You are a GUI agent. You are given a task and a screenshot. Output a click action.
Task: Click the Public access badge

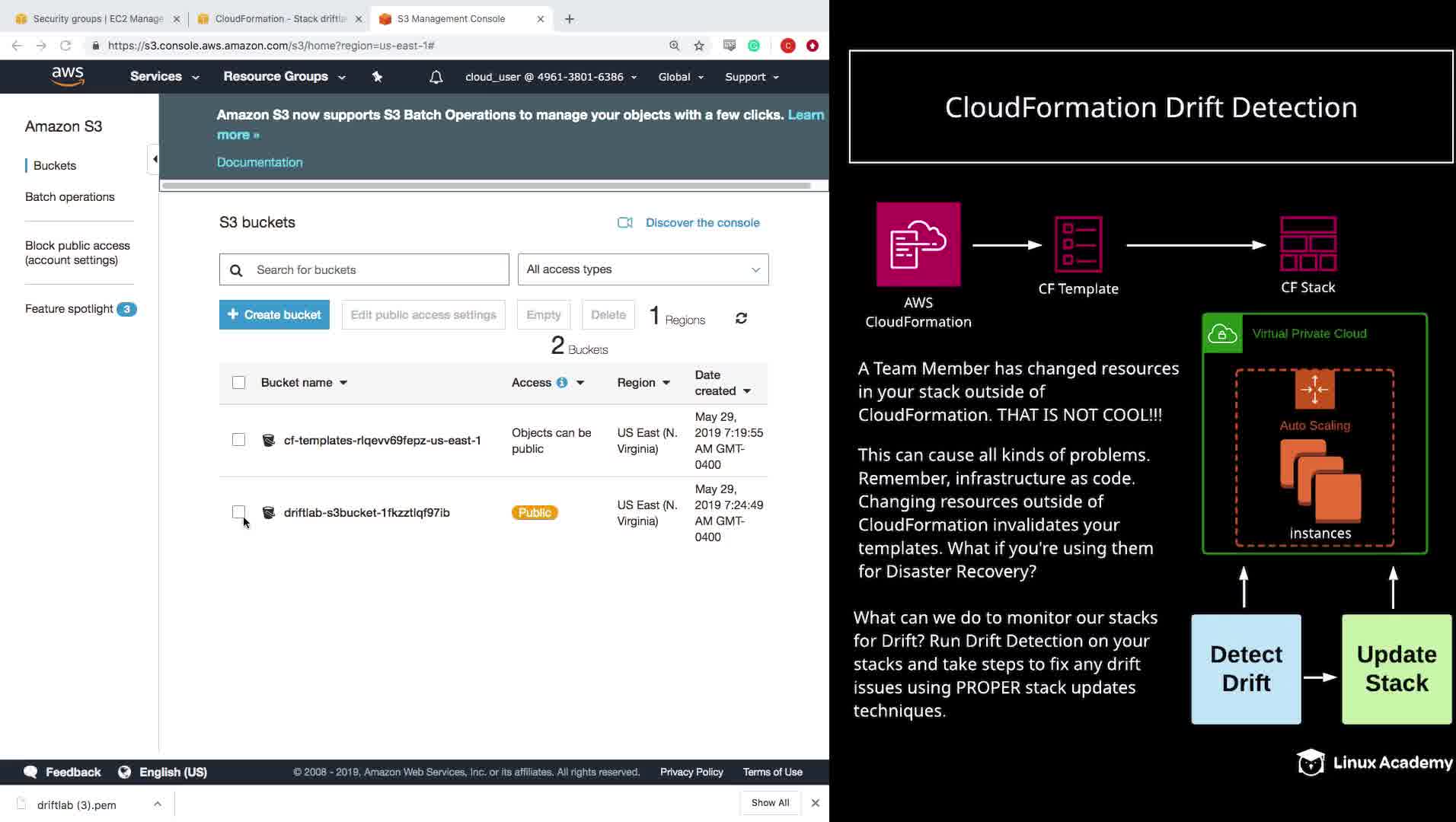click(x=535, y=513)
